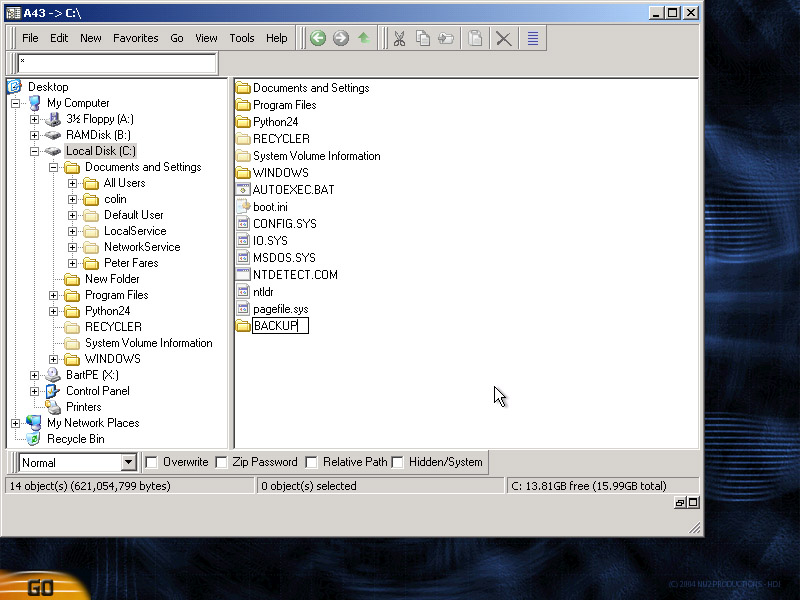Click the restore button in bottom corner
This screenshot has height=600, width=800.
click(x=680, y=503)
